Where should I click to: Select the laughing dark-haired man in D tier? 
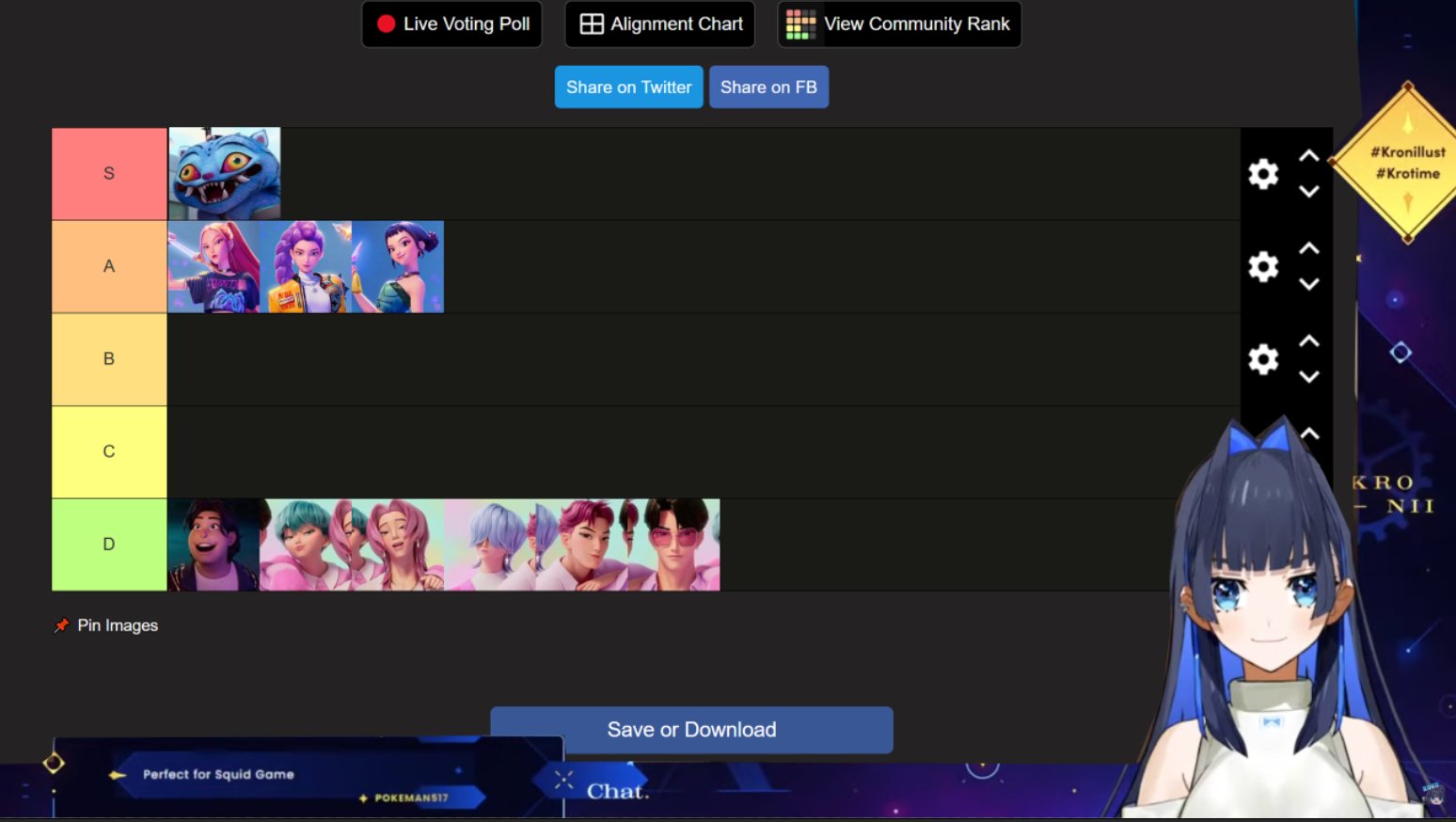pos(214,545)
